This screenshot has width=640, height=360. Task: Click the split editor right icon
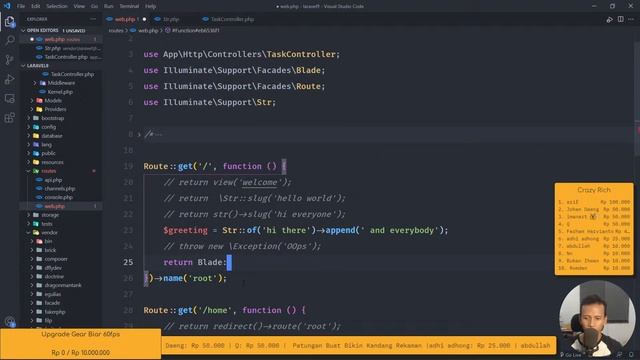pos(620,19)
